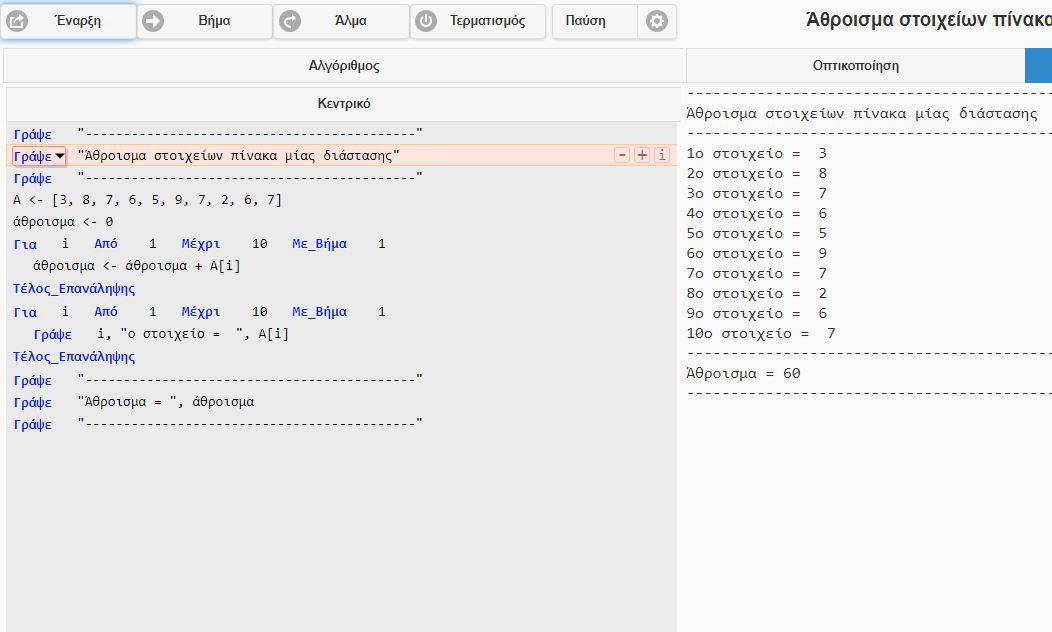The width and height of the screenshot is (1052, 632).
Task: Select the Κεντρικό section header
Action: click(344, 103)
